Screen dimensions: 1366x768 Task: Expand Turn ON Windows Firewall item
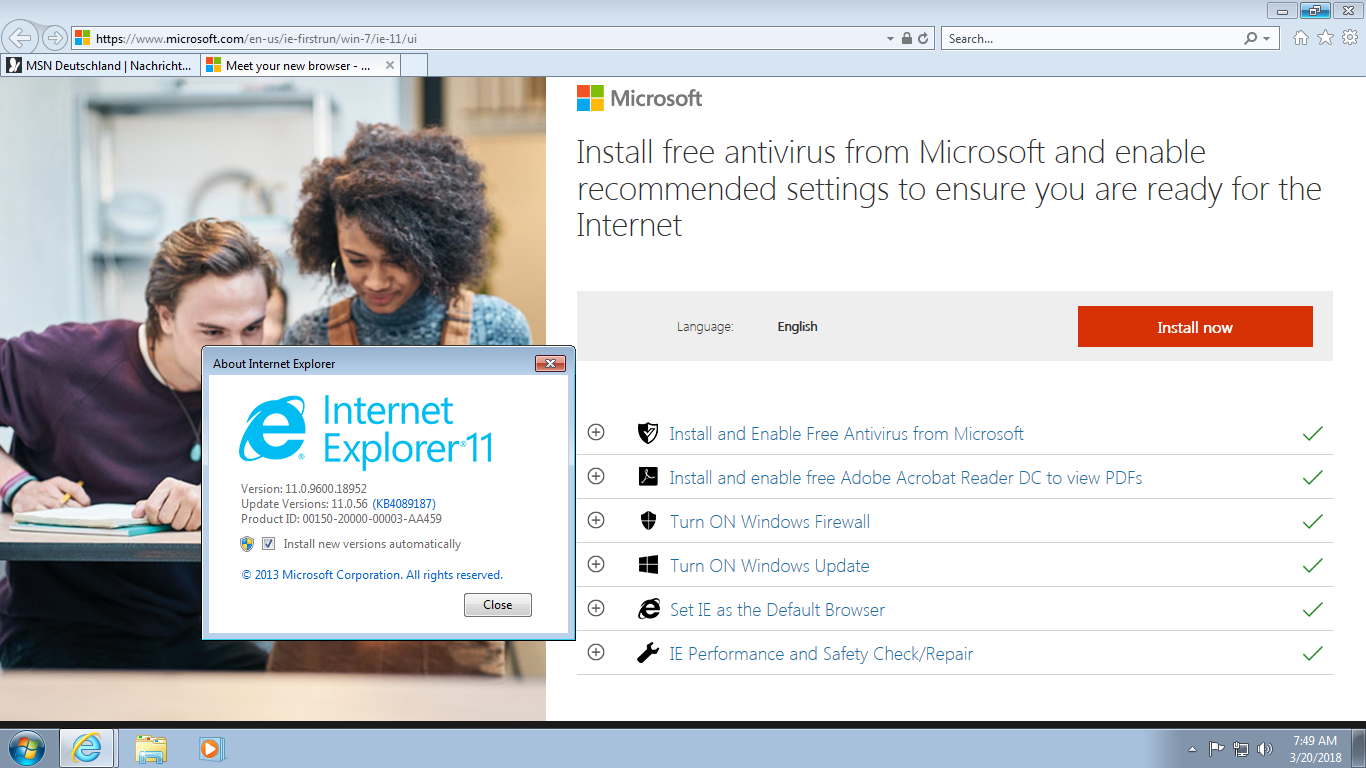(596, 520)
